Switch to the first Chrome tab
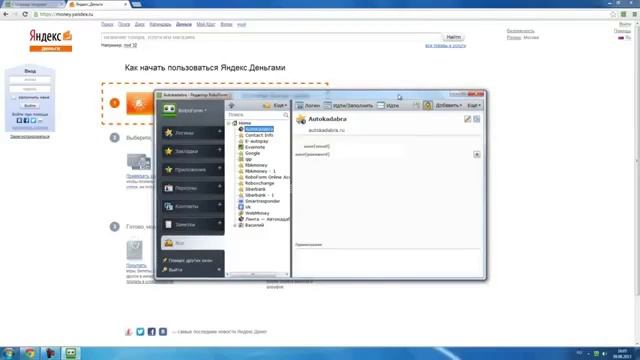 click(33, 4)
